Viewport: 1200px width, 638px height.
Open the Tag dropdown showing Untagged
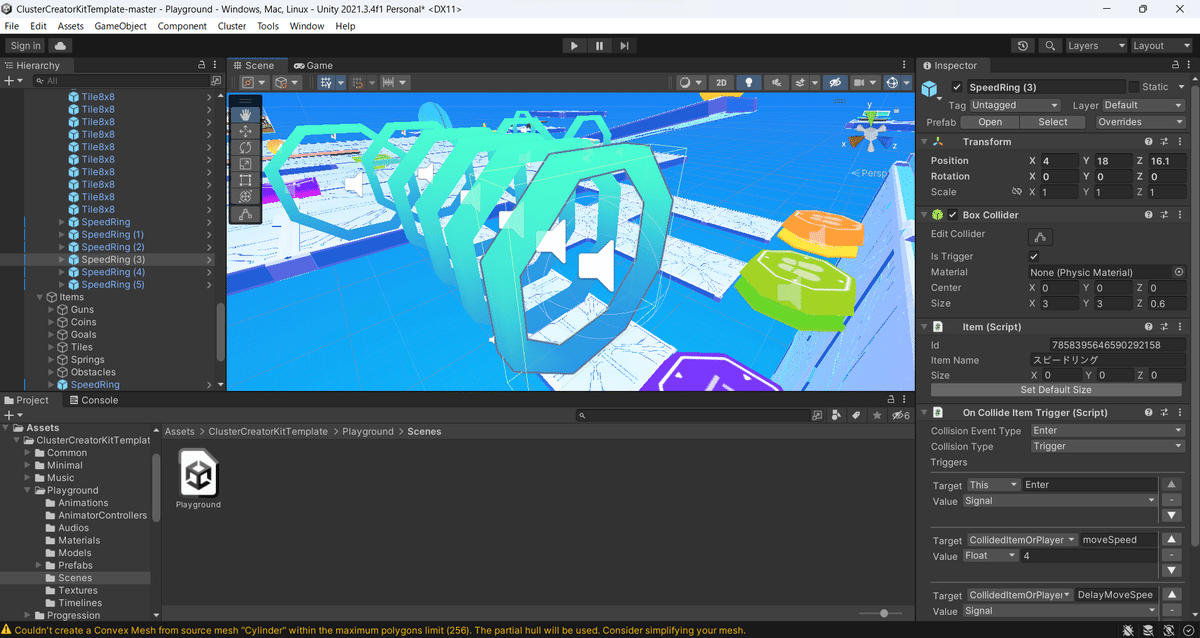[x=1013, y=104]
